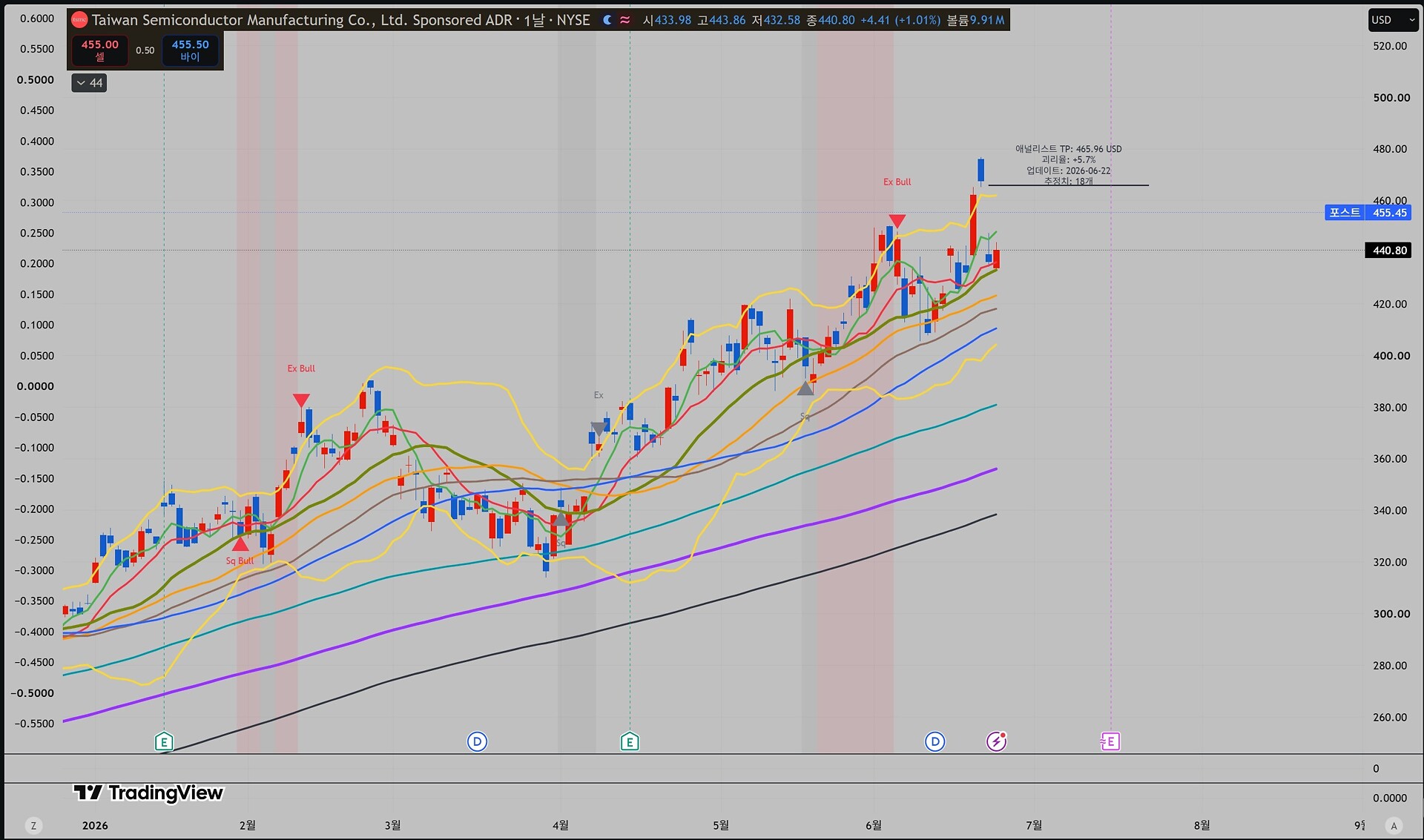Click the 0.5000 left scale label
1424x840 pixels.
click(x=36, y=79)
